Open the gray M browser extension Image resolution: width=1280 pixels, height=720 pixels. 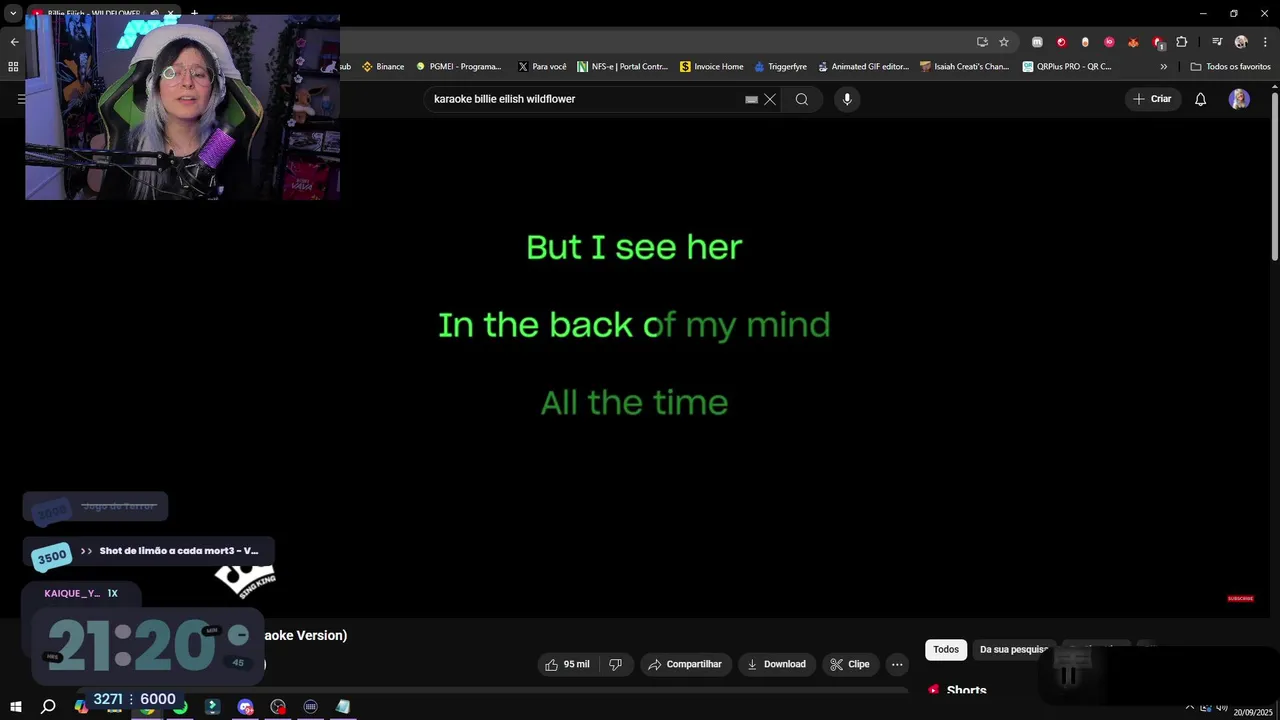pyautogui.click(x=1037, y=42)
